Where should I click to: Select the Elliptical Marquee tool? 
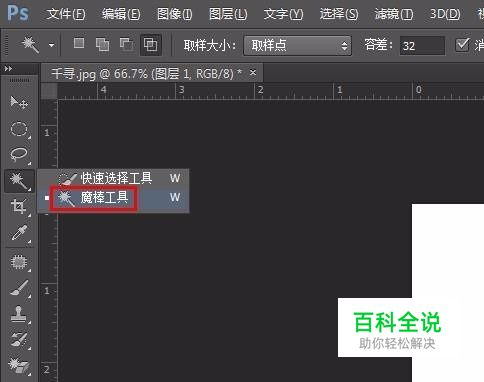coord(19,129)
